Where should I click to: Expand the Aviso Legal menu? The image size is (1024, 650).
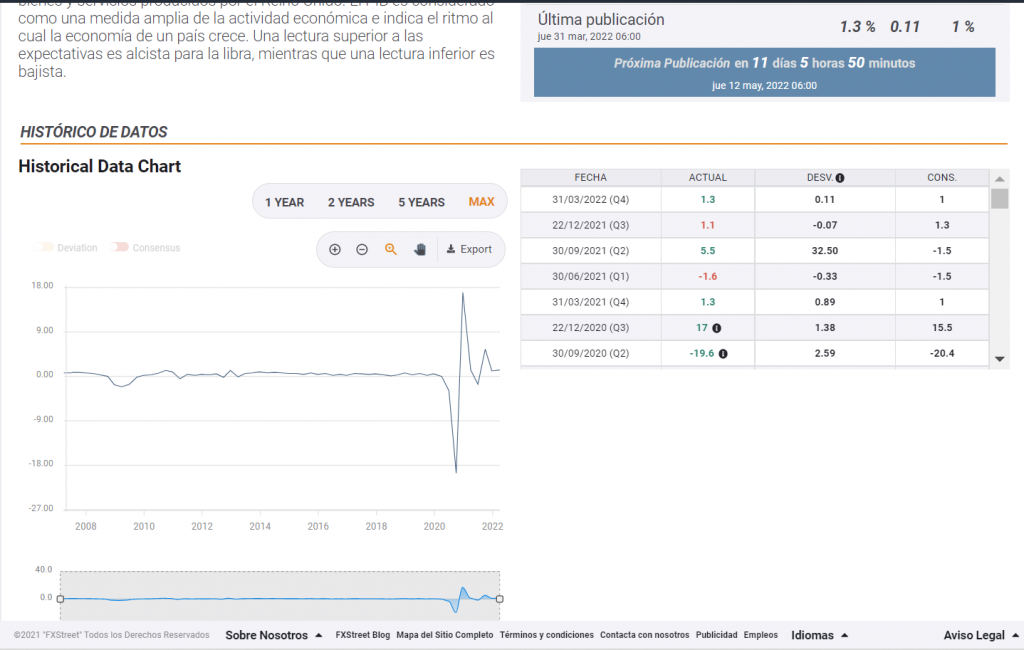click(980, 635)
